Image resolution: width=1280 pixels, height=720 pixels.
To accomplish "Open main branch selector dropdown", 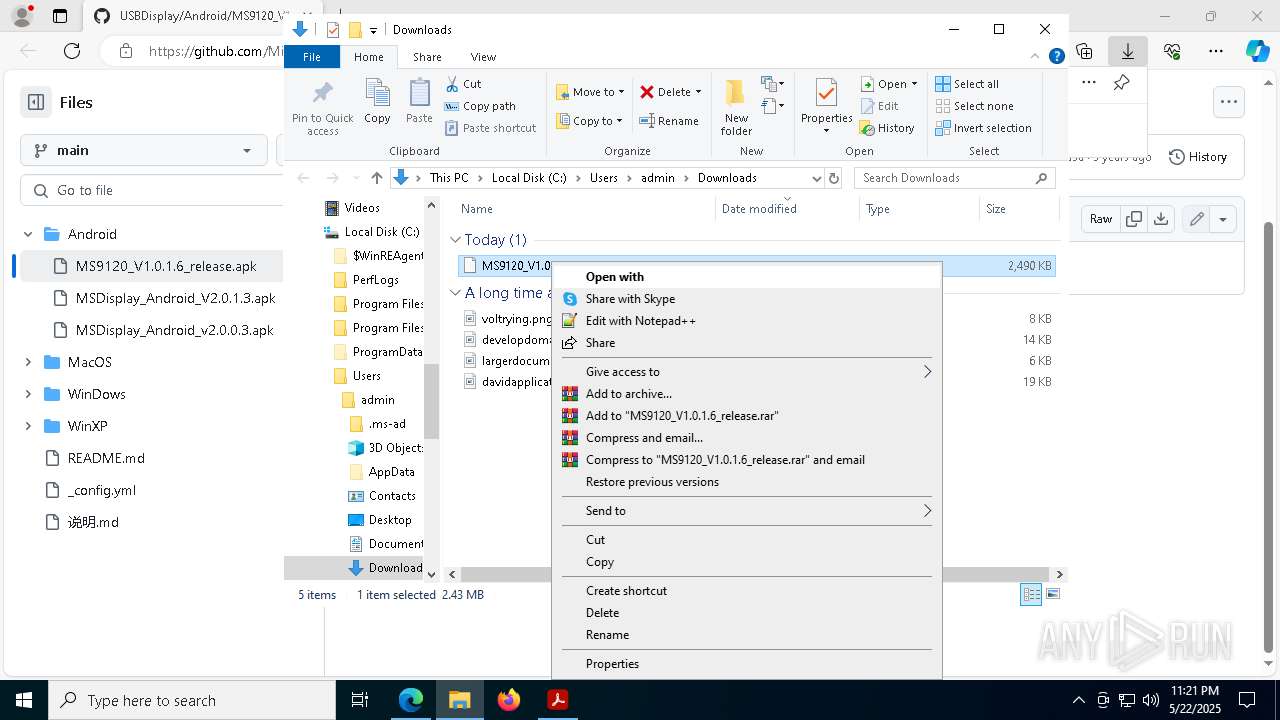I will click(x=143, y=150).
